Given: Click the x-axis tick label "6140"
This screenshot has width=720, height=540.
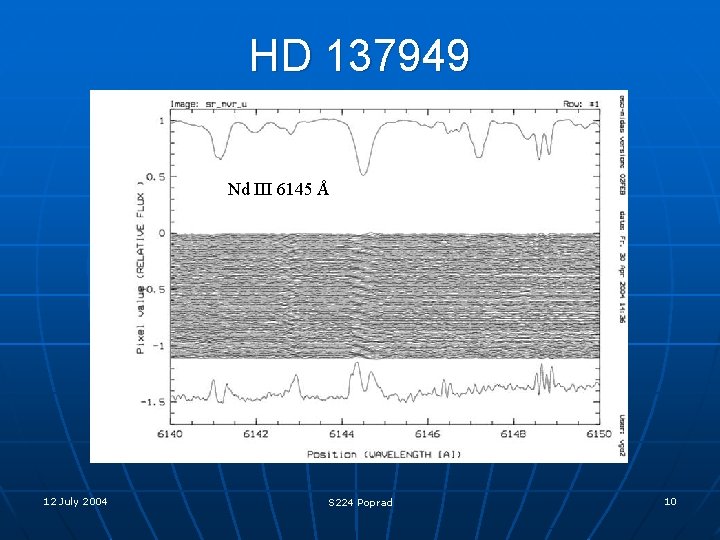Looking at the screenshot, I should point(170,434).
